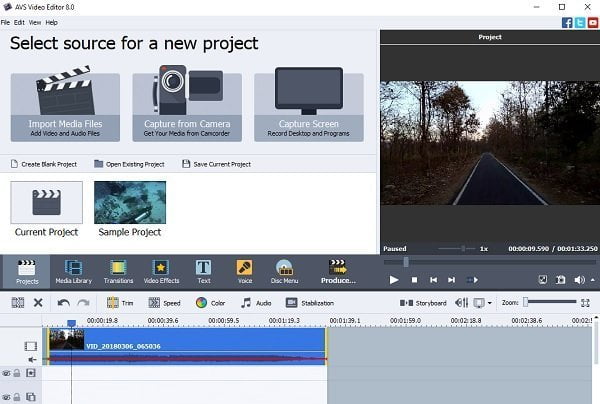This screenshot has height=404, width=600.
Task: Jump to next frame
Action: pos(452,280)
